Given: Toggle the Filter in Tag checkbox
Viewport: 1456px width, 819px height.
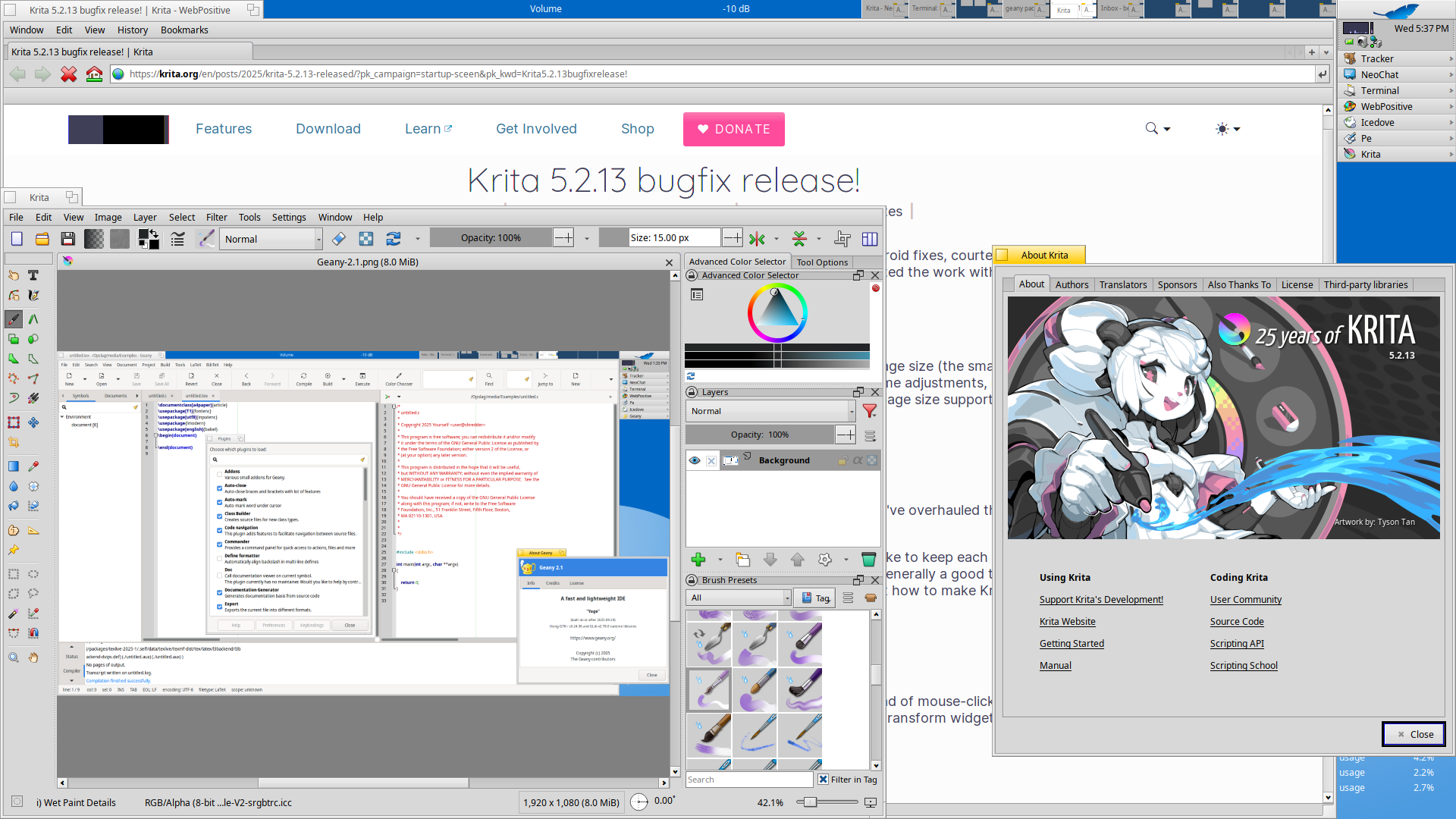Looking at the screenshot, I should click(x=824, y=780).
